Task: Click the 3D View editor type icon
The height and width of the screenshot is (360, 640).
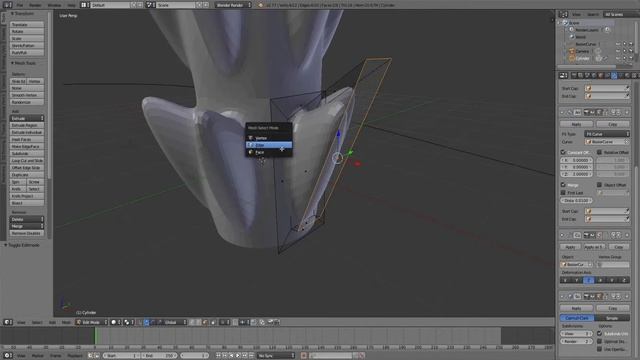Action: point(7,322)
